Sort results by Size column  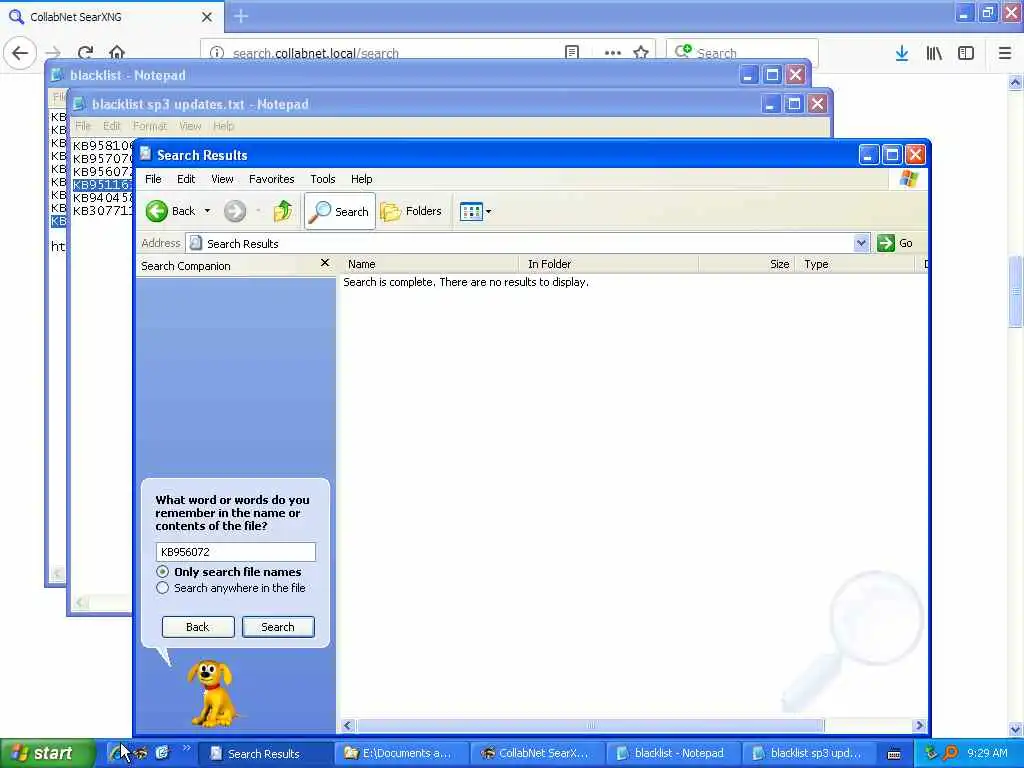[x=746, y=264]
